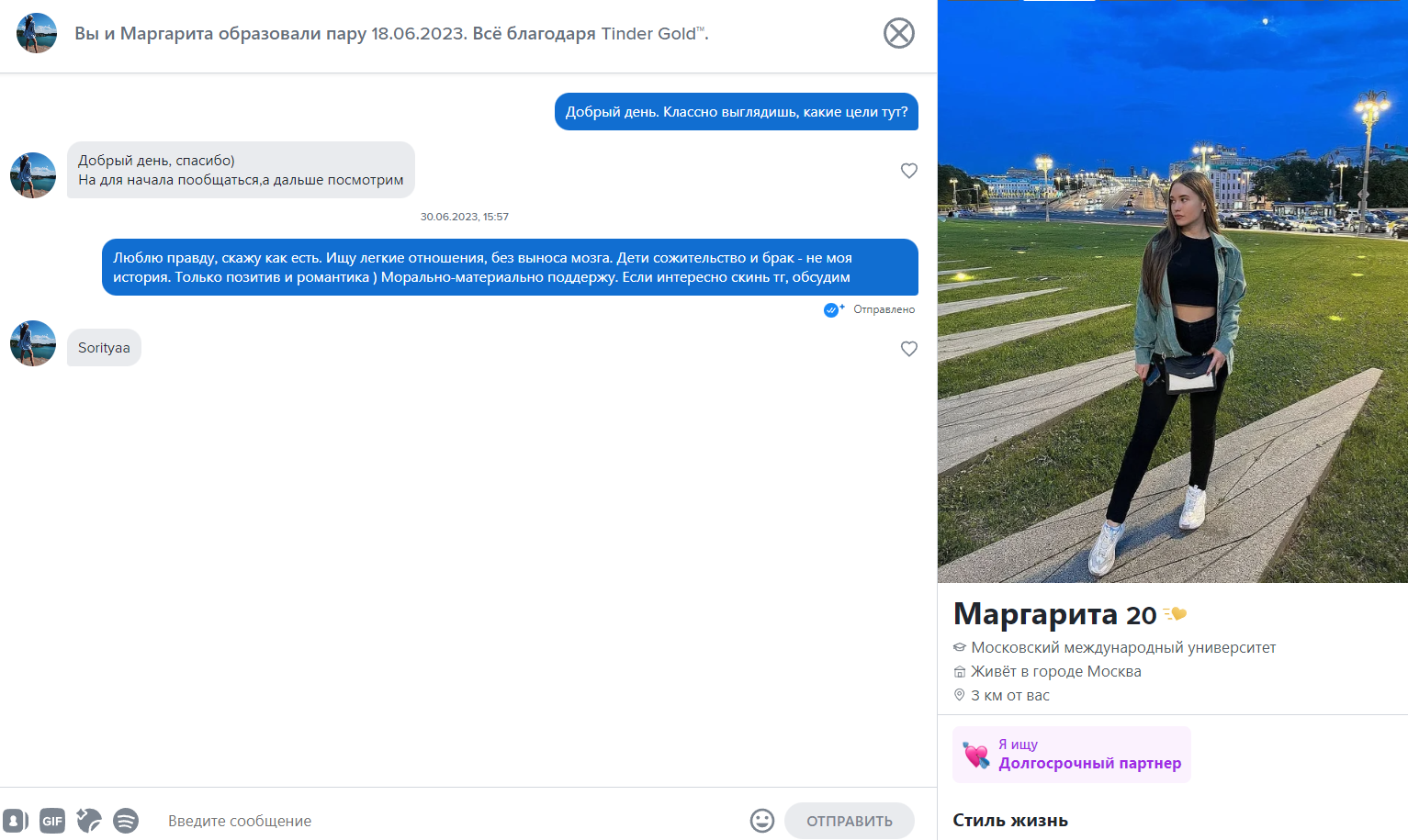
Task: Click the read-receipt checkmark next to Отправлено
Action: point(833,310)
